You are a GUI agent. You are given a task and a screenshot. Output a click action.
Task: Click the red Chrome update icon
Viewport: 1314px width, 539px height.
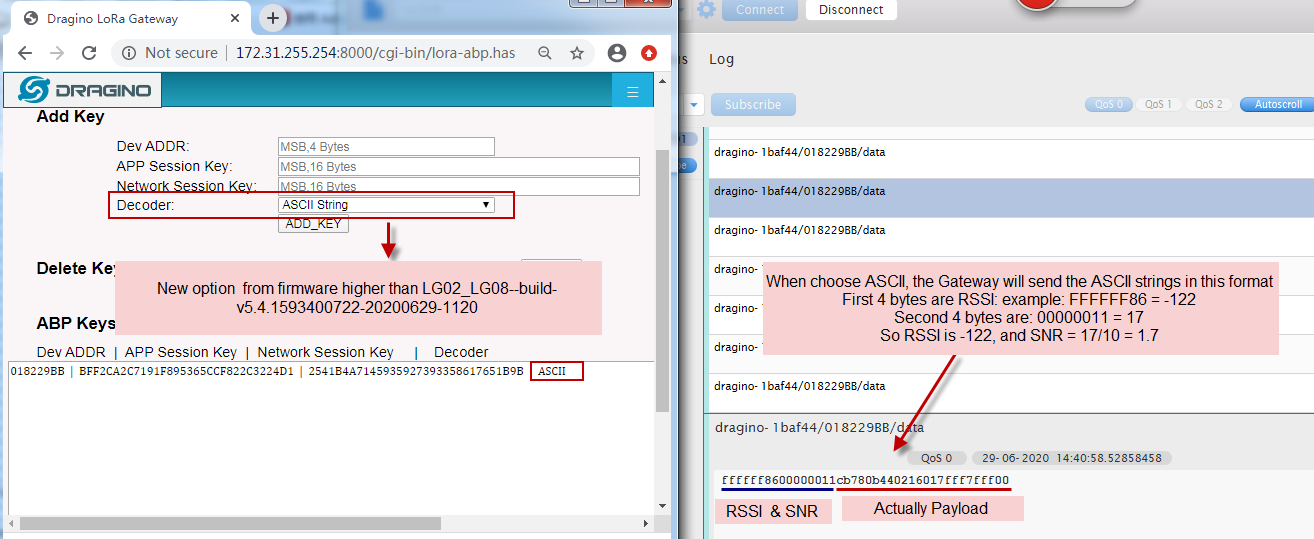click(649, 53)
